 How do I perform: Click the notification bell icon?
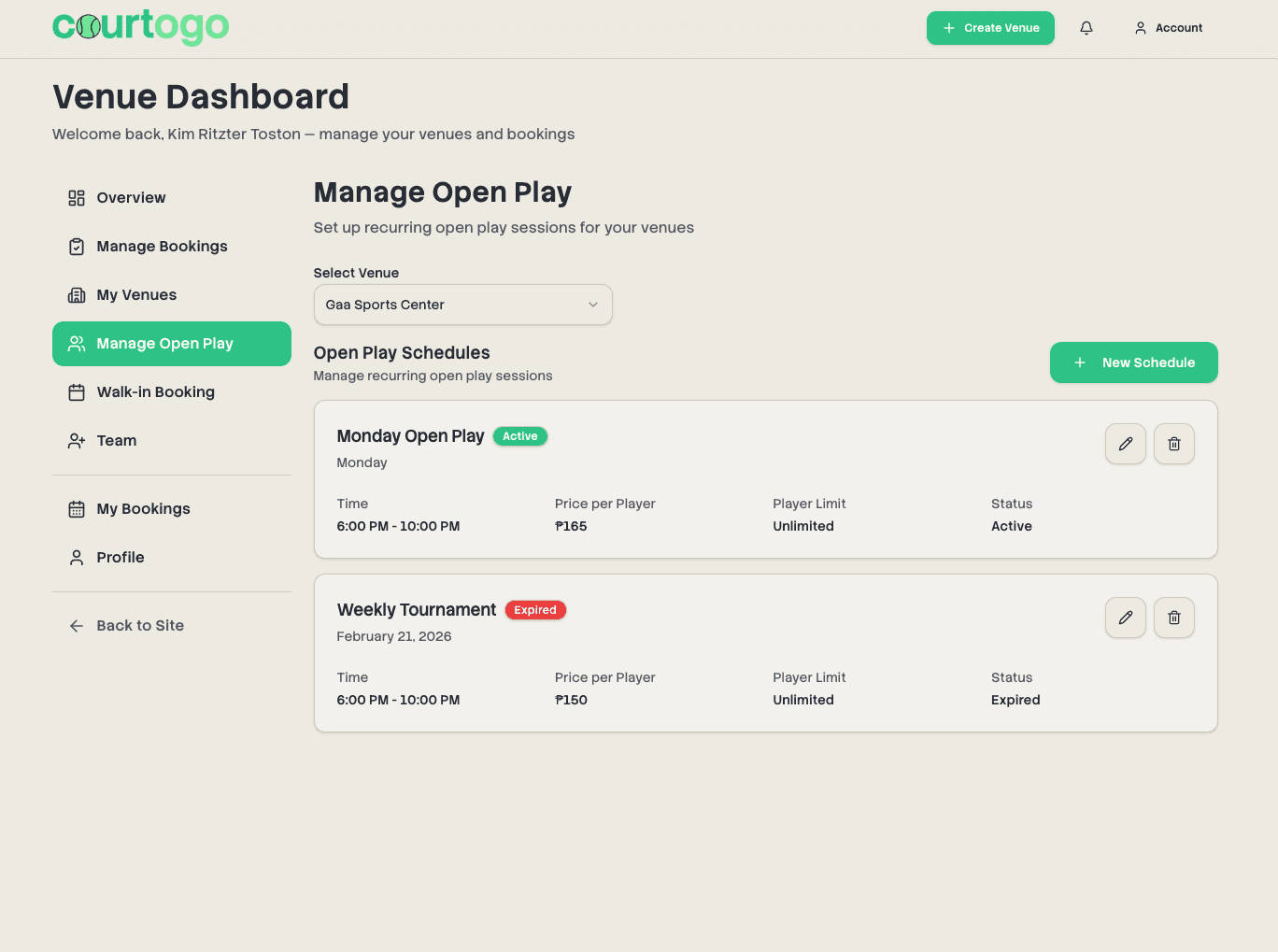click(x=1086, y=28)
